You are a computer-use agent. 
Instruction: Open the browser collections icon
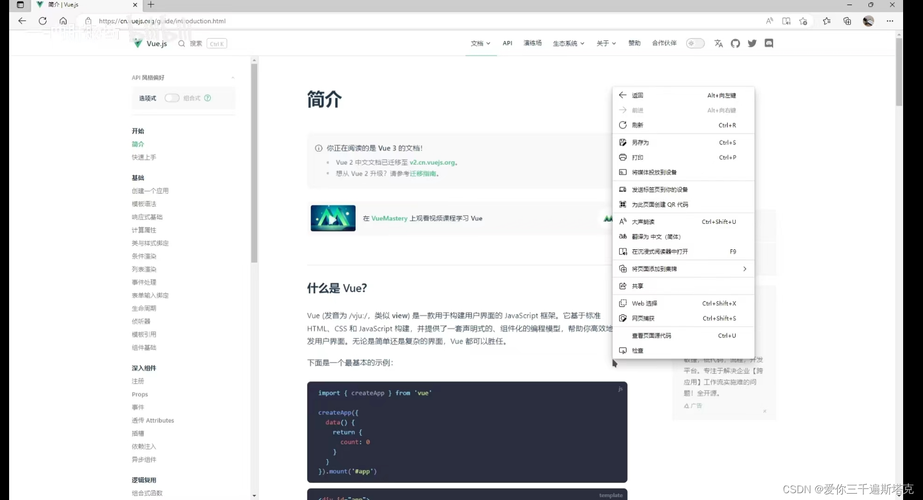coord(847,21)
